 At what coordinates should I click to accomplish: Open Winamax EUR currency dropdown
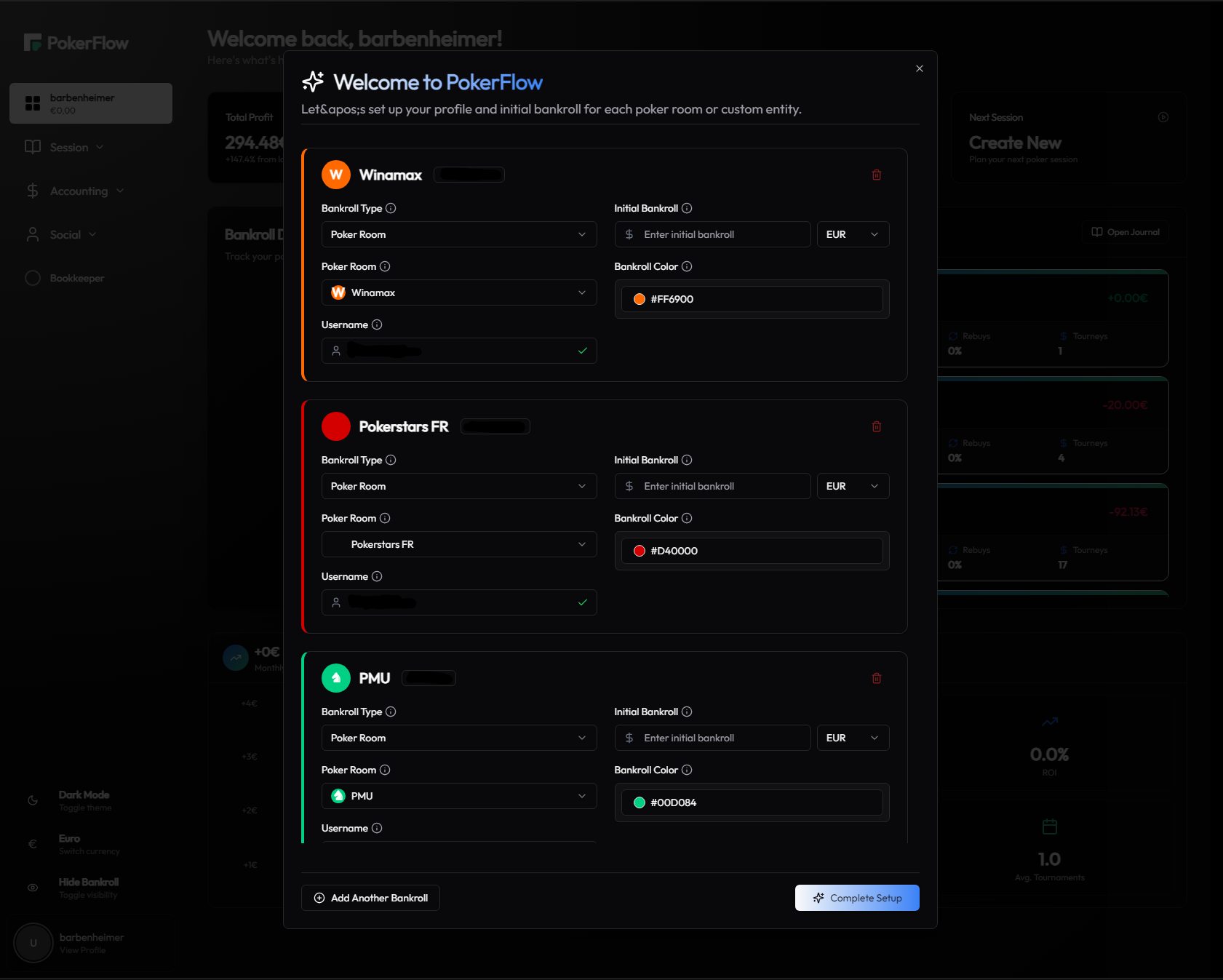pyautogui.click(x=853, y=234)
